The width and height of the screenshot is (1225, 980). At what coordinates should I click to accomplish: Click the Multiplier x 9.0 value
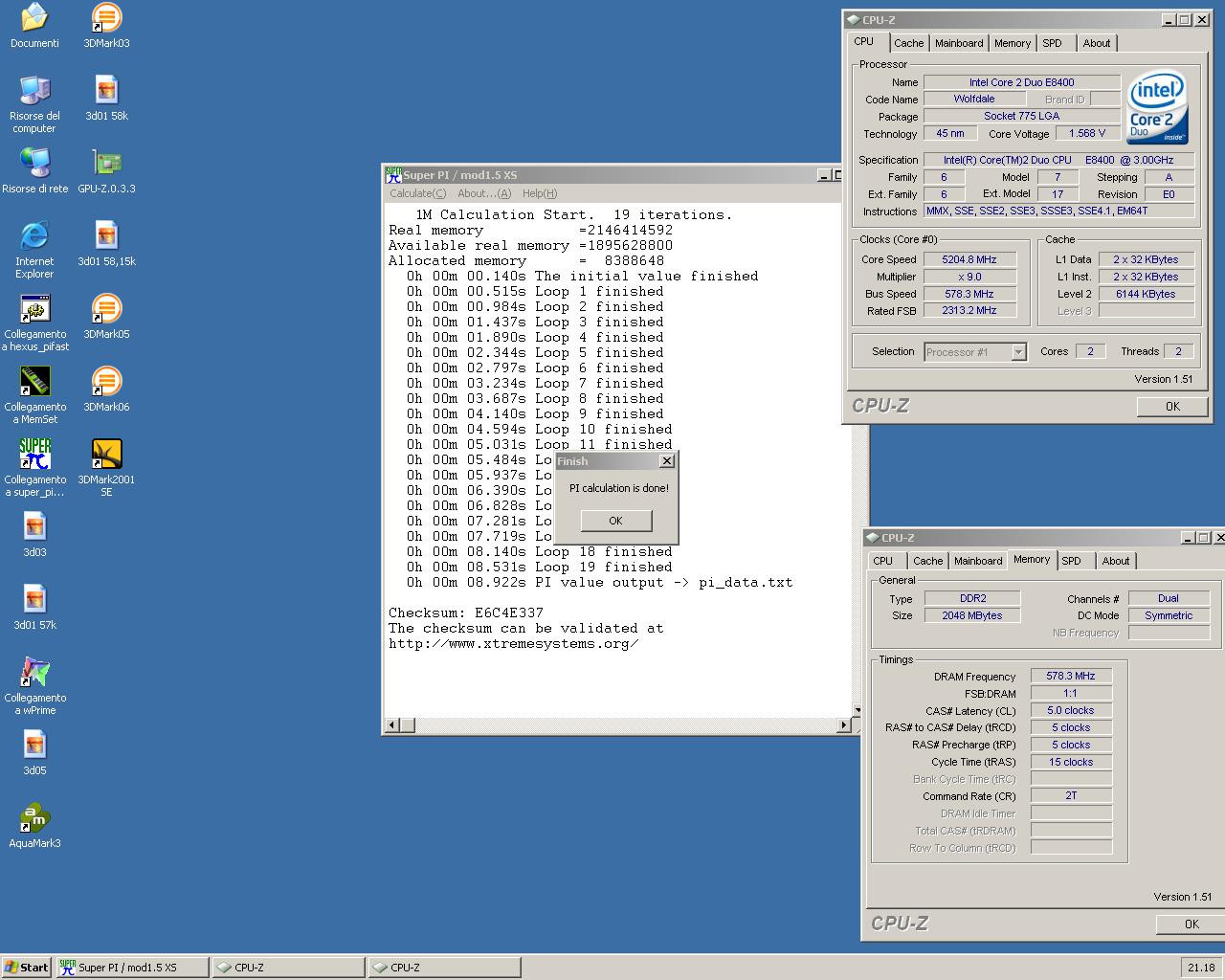coord(969,277)
